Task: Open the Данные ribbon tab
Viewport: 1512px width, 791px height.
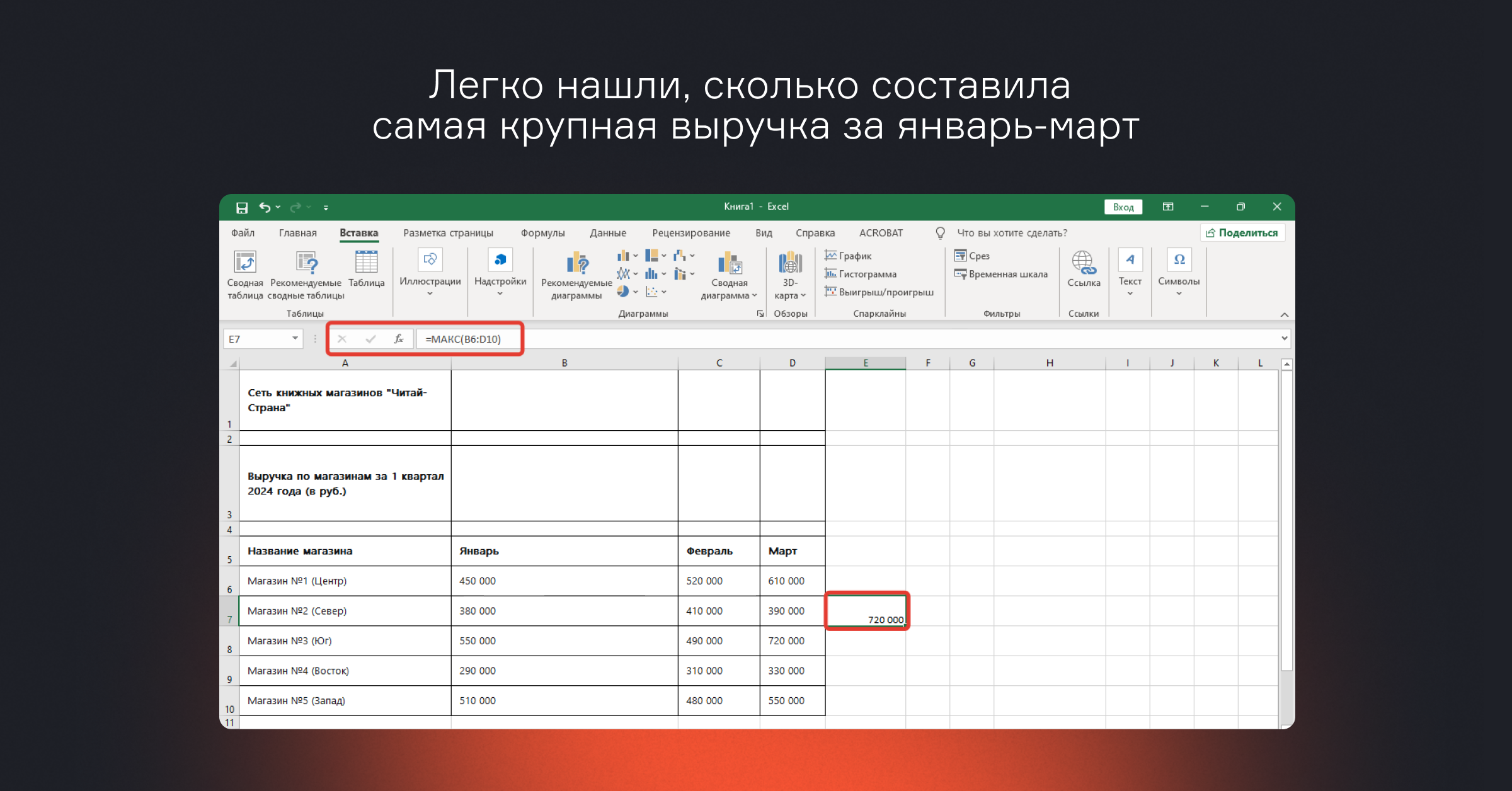Action: [x=607, y=233]
